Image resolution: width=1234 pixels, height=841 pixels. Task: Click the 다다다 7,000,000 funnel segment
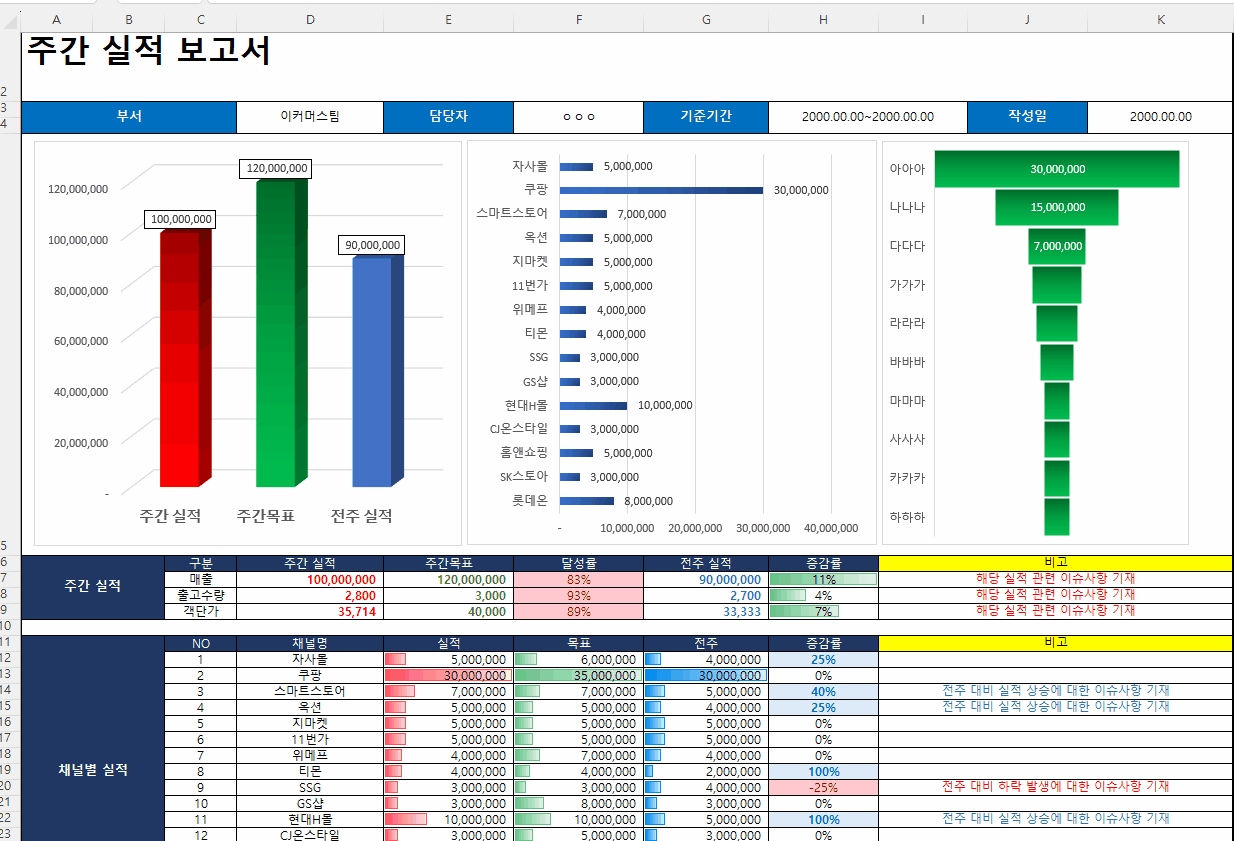[x=1057, y=246]
